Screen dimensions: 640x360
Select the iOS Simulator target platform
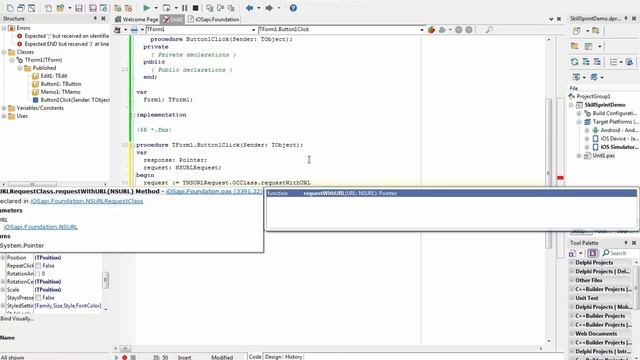619,147
